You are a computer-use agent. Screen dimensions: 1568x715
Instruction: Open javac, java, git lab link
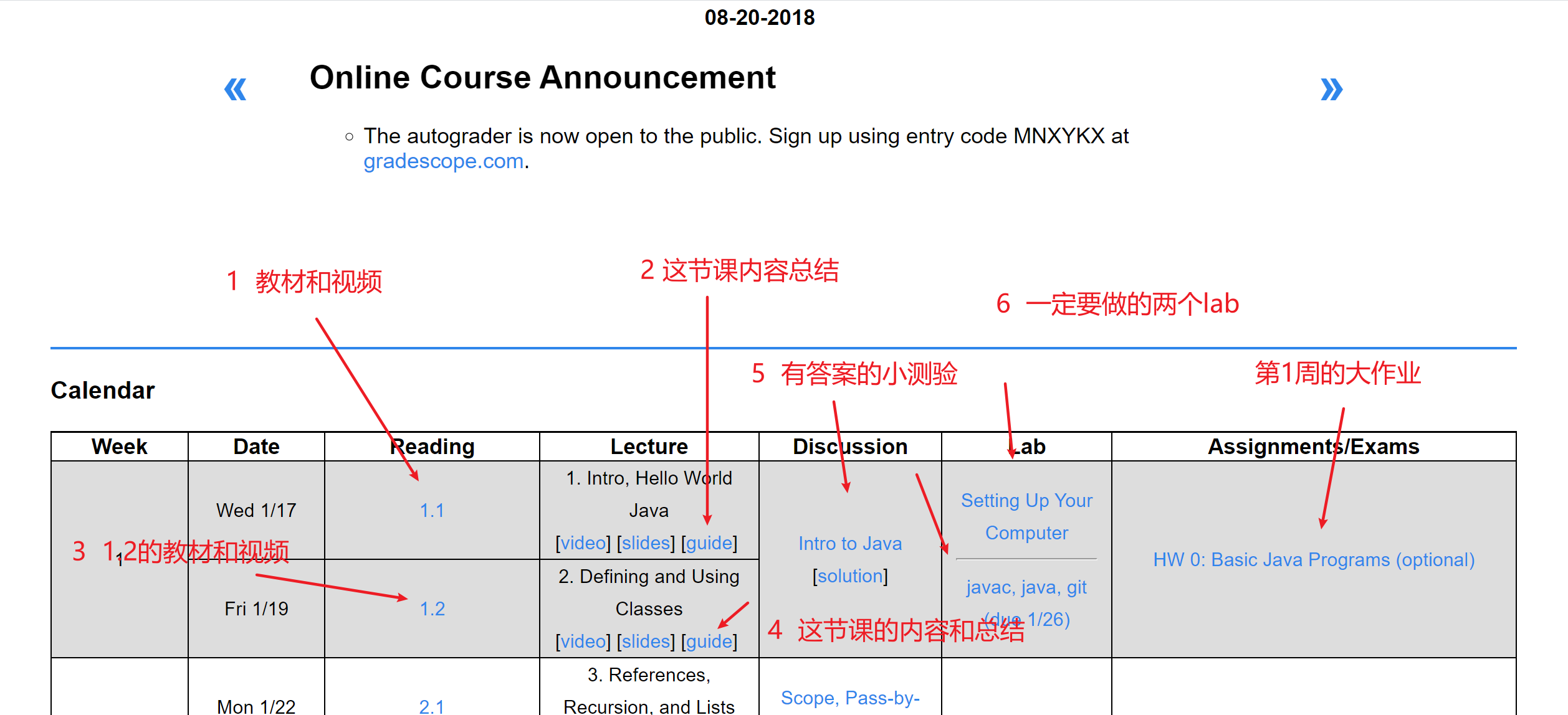click(x=1026, y=587)
